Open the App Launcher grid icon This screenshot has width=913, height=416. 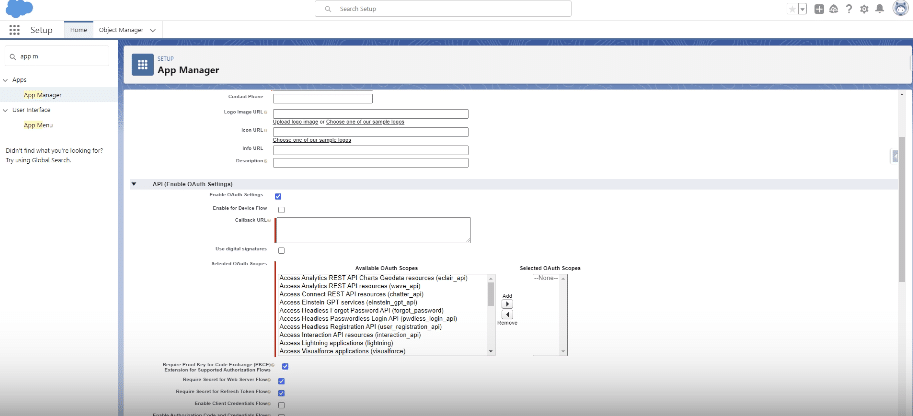pos(15,30)
